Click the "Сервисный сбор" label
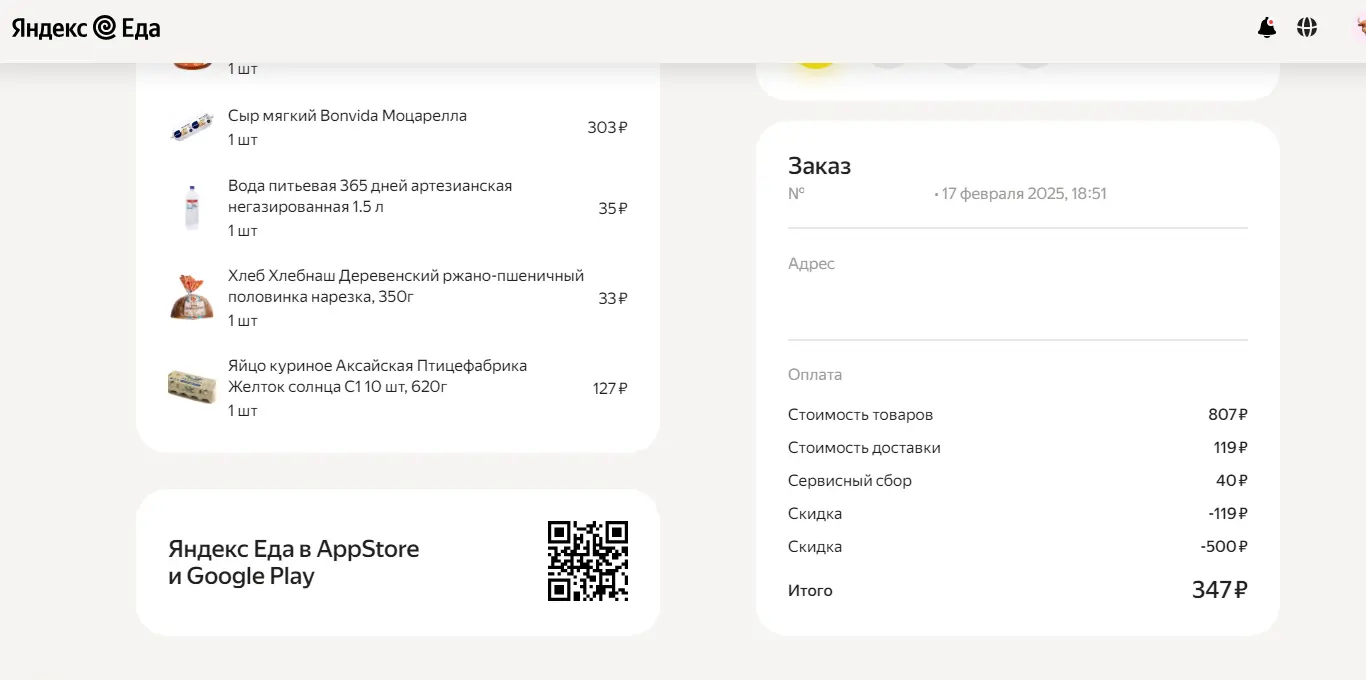Viewport: 1366px width, 680px height. [x=850, y=481]
